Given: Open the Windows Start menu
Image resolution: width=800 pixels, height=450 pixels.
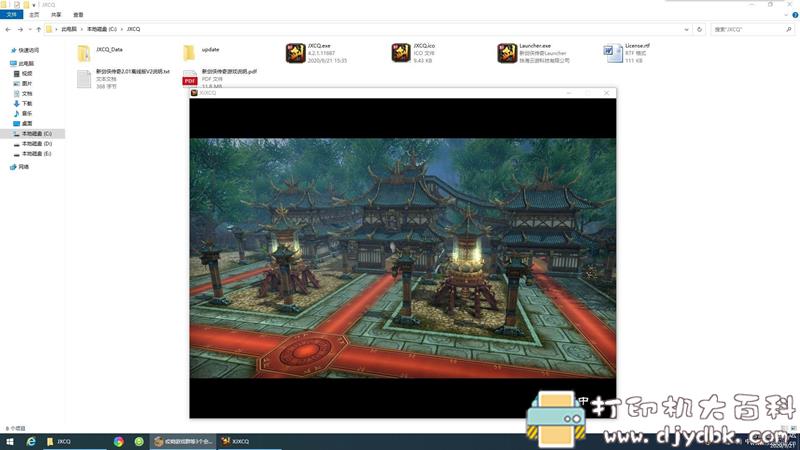Looking at the screenshot, I should (x=9, y=442).
